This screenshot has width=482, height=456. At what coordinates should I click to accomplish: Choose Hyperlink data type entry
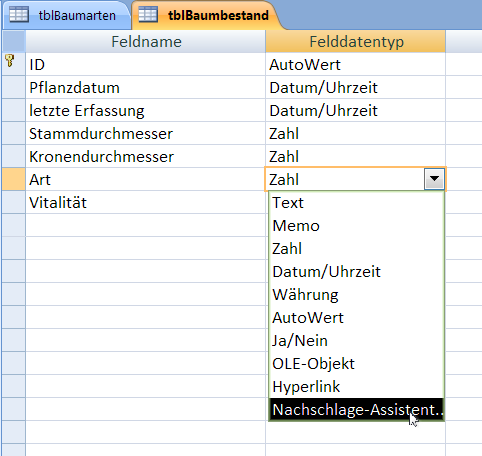pyautogui.click(x=356, y=387)
